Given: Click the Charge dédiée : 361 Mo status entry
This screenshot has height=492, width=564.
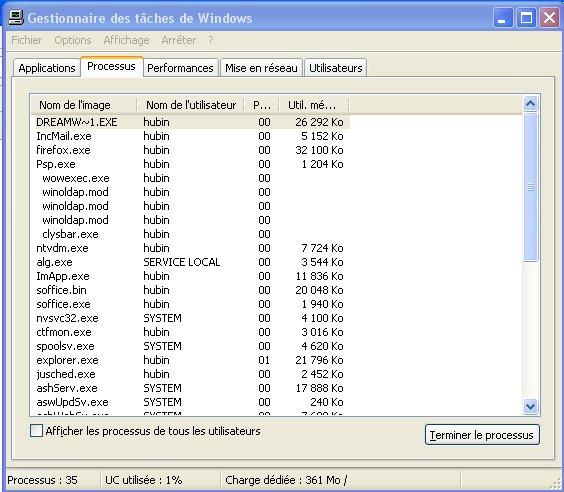Looking at the screenshot, I should 286,480.
